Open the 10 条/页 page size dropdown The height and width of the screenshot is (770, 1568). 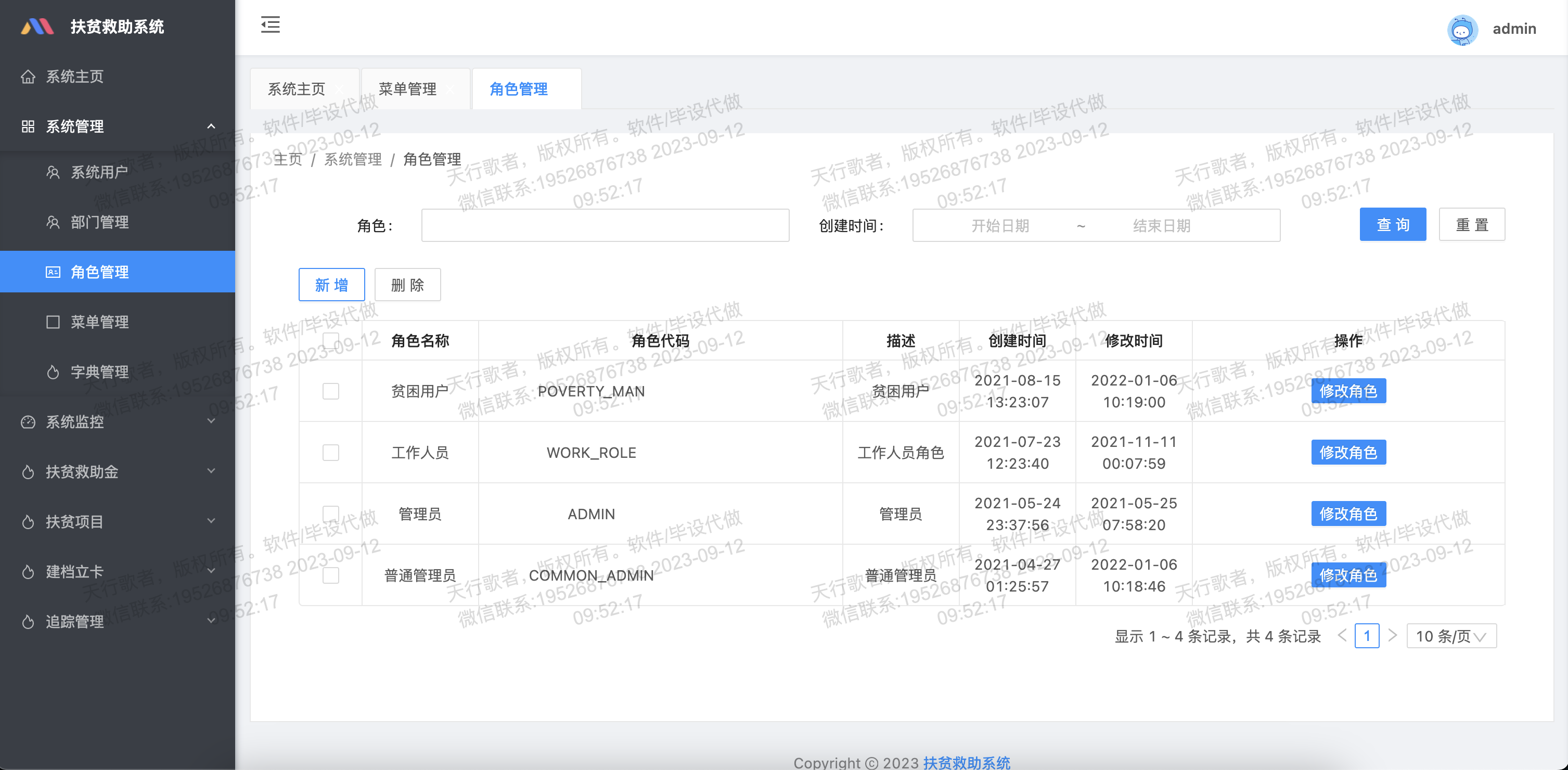(x=1451, y=636)
